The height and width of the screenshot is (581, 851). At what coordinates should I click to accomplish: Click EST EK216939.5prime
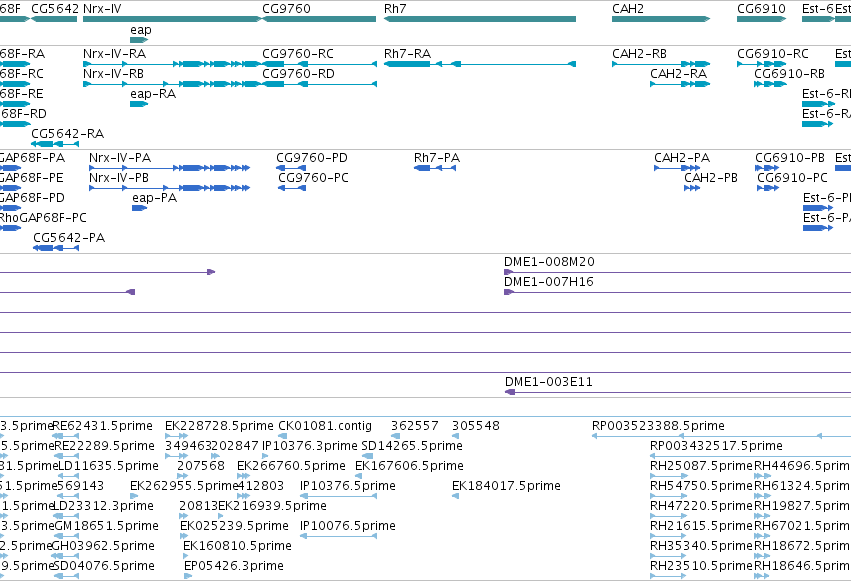coord(220,516)
